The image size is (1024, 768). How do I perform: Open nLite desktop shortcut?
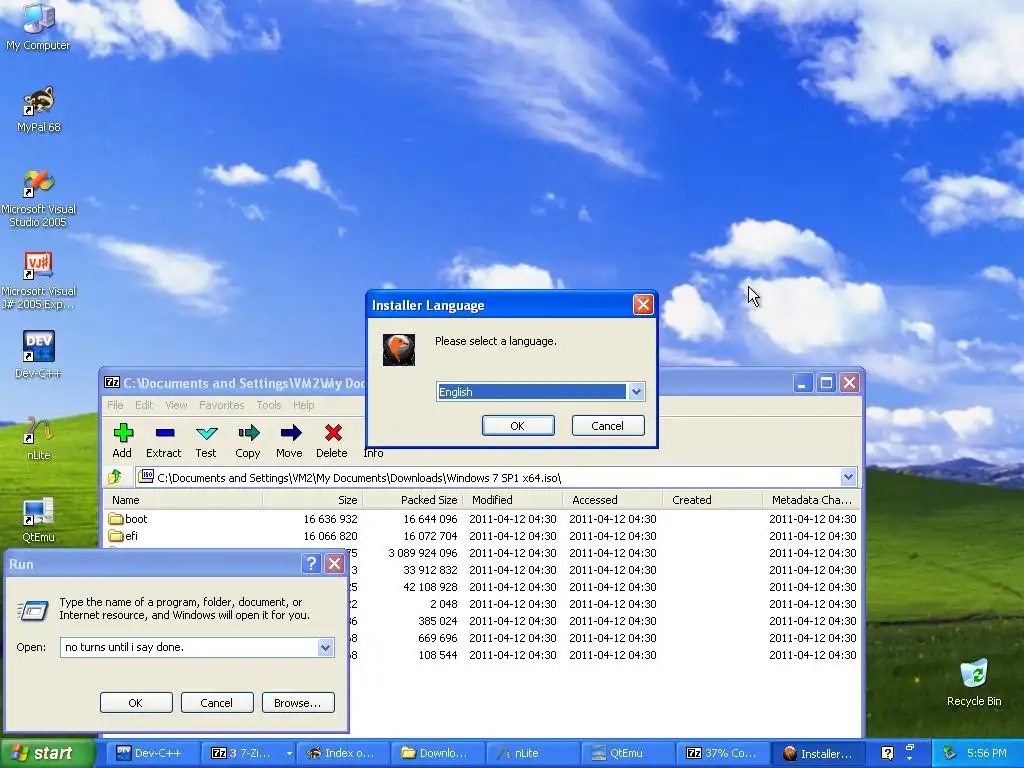[x=38, y=438]
